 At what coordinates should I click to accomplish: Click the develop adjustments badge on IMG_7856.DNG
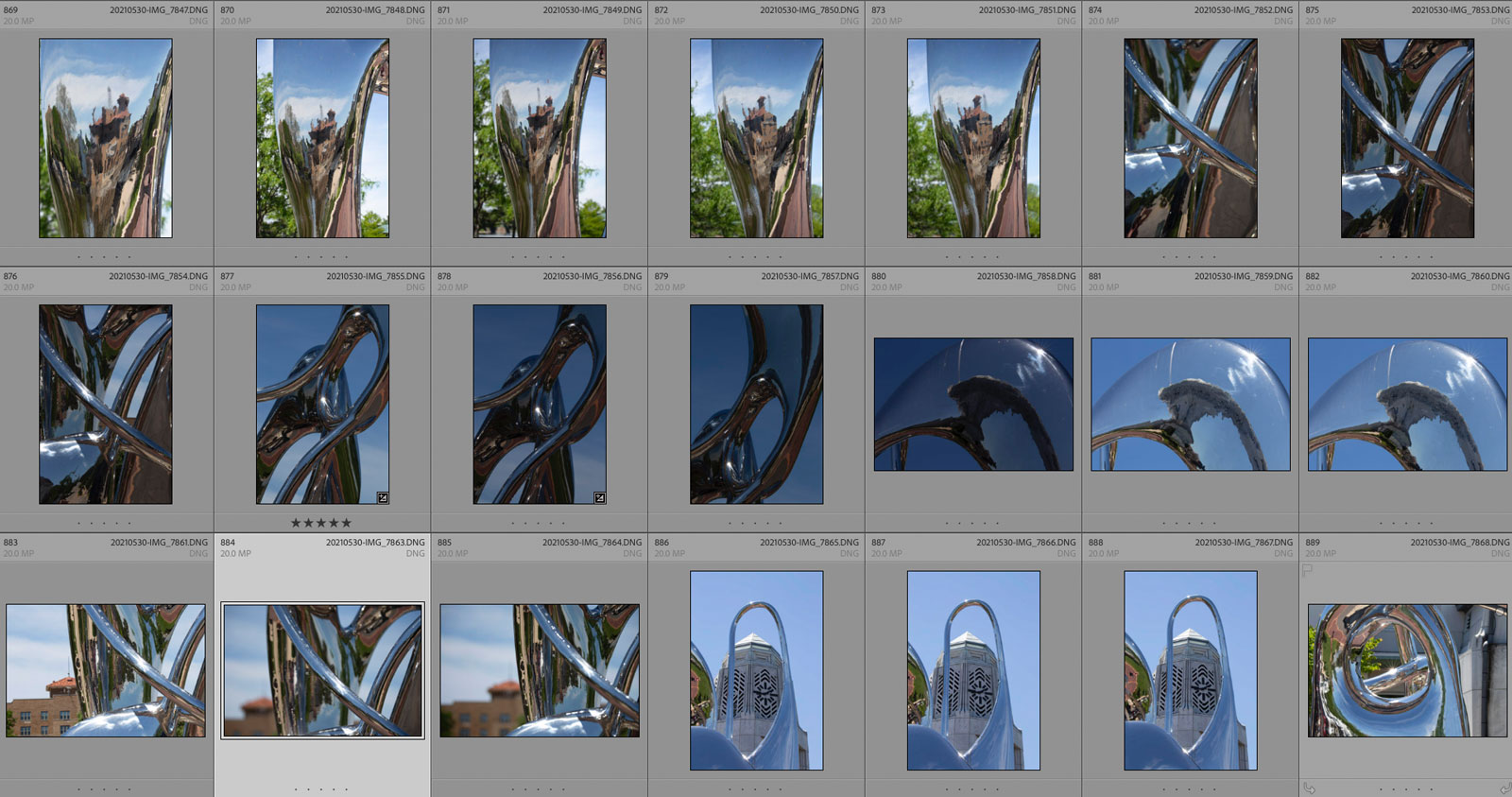599,497
